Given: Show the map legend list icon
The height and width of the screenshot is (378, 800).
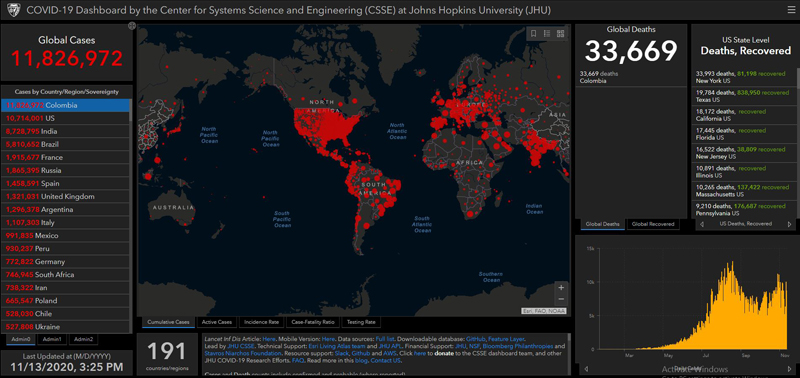Looking at the screenshot, I should 547,34.
